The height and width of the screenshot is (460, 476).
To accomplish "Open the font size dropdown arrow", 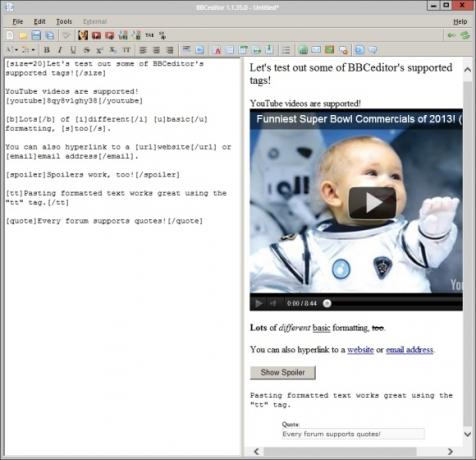I will pos(17,50).
